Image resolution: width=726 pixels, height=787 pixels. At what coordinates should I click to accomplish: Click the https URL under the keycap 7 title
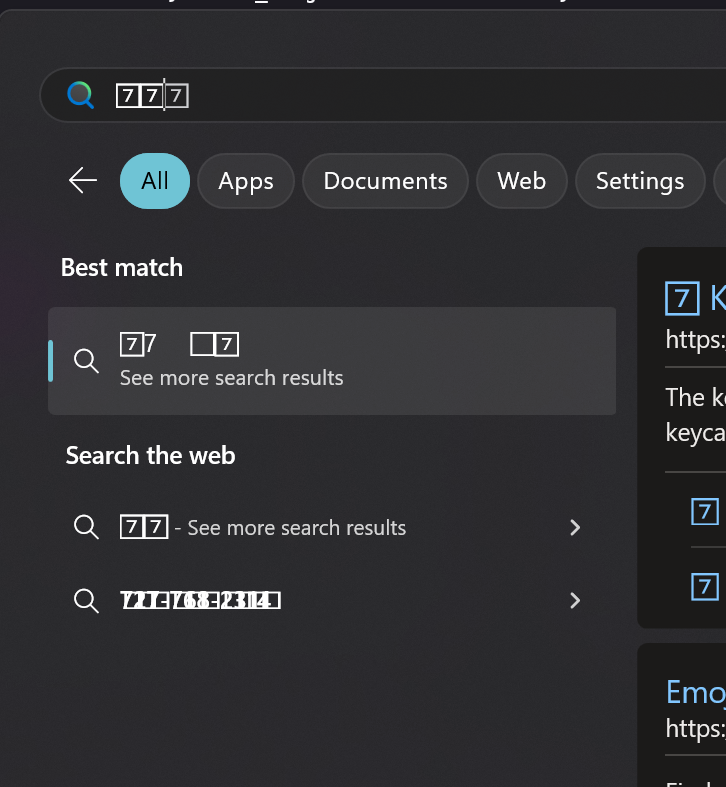[695, 339]
